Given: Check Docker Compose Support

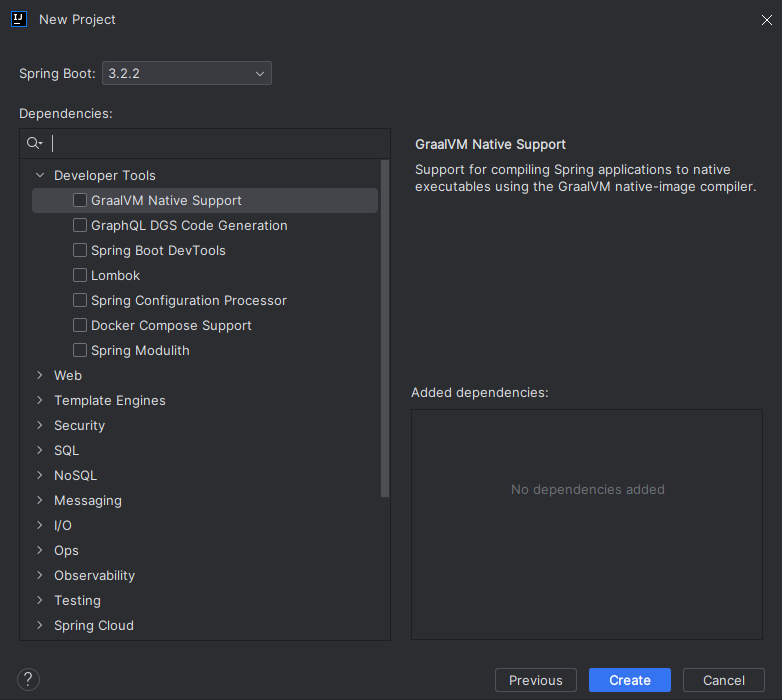Looking at the screenshot, I should [80, 325].
